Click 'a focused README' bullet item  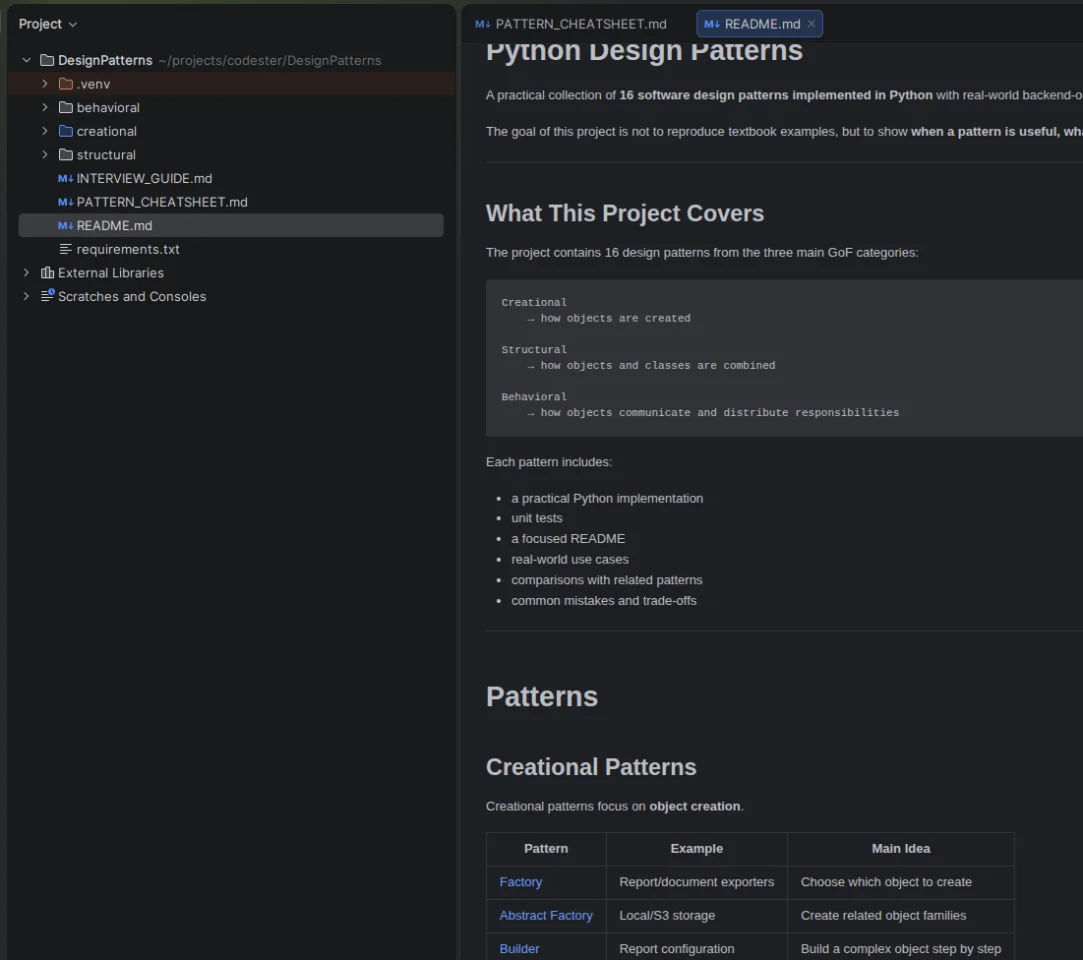(568, 539)
